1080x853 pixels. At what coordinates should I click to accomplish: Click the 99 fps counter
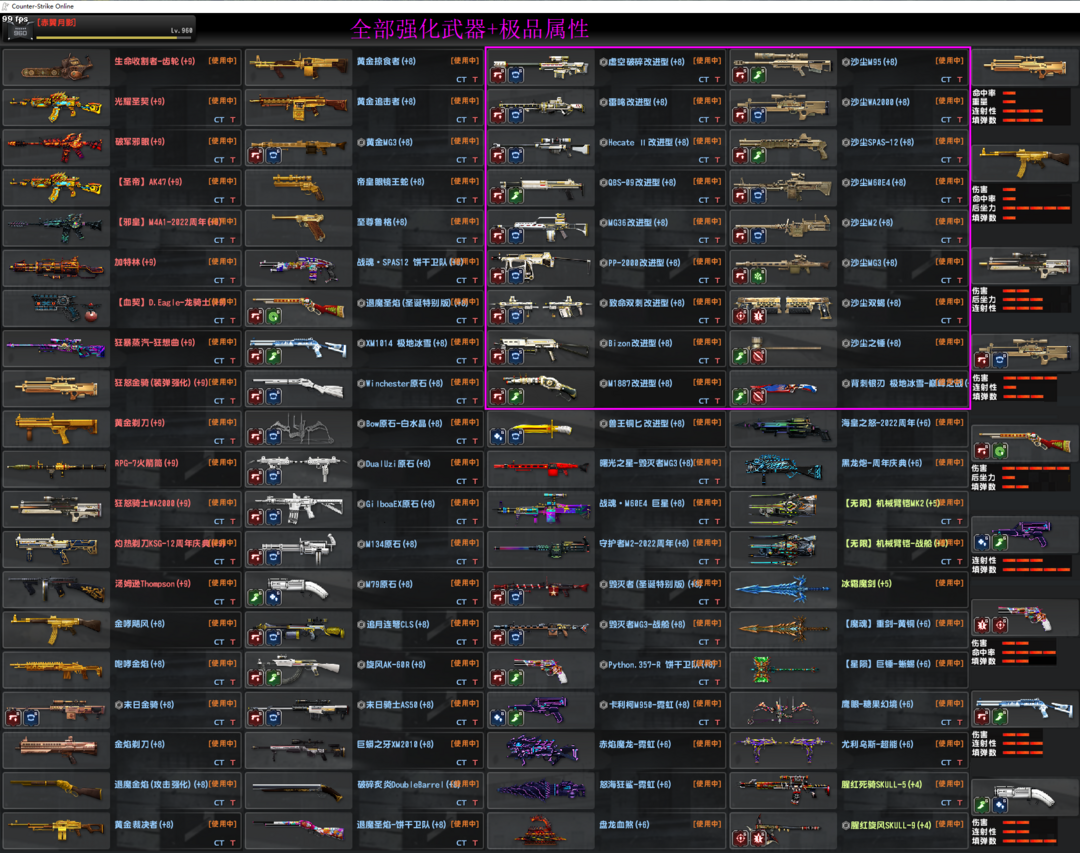click(15, 19)
